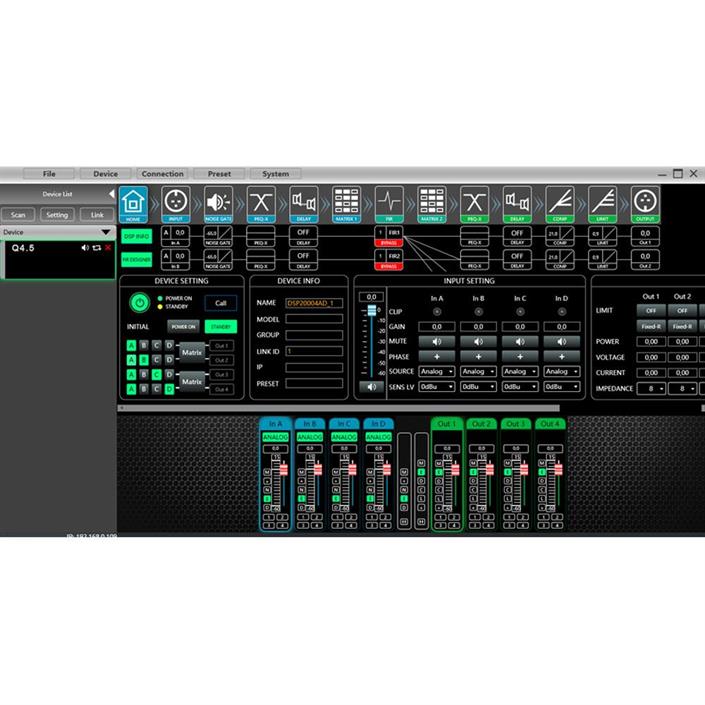Open the Comp compressor module
The height and width of the screenshot is (705, 705).
[559, 202]
